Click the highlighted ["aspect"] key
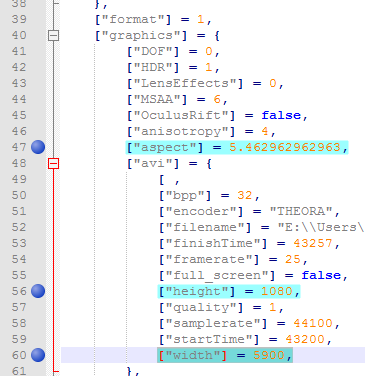The width and height of the screenshot is (365, 376). point(165,147)
